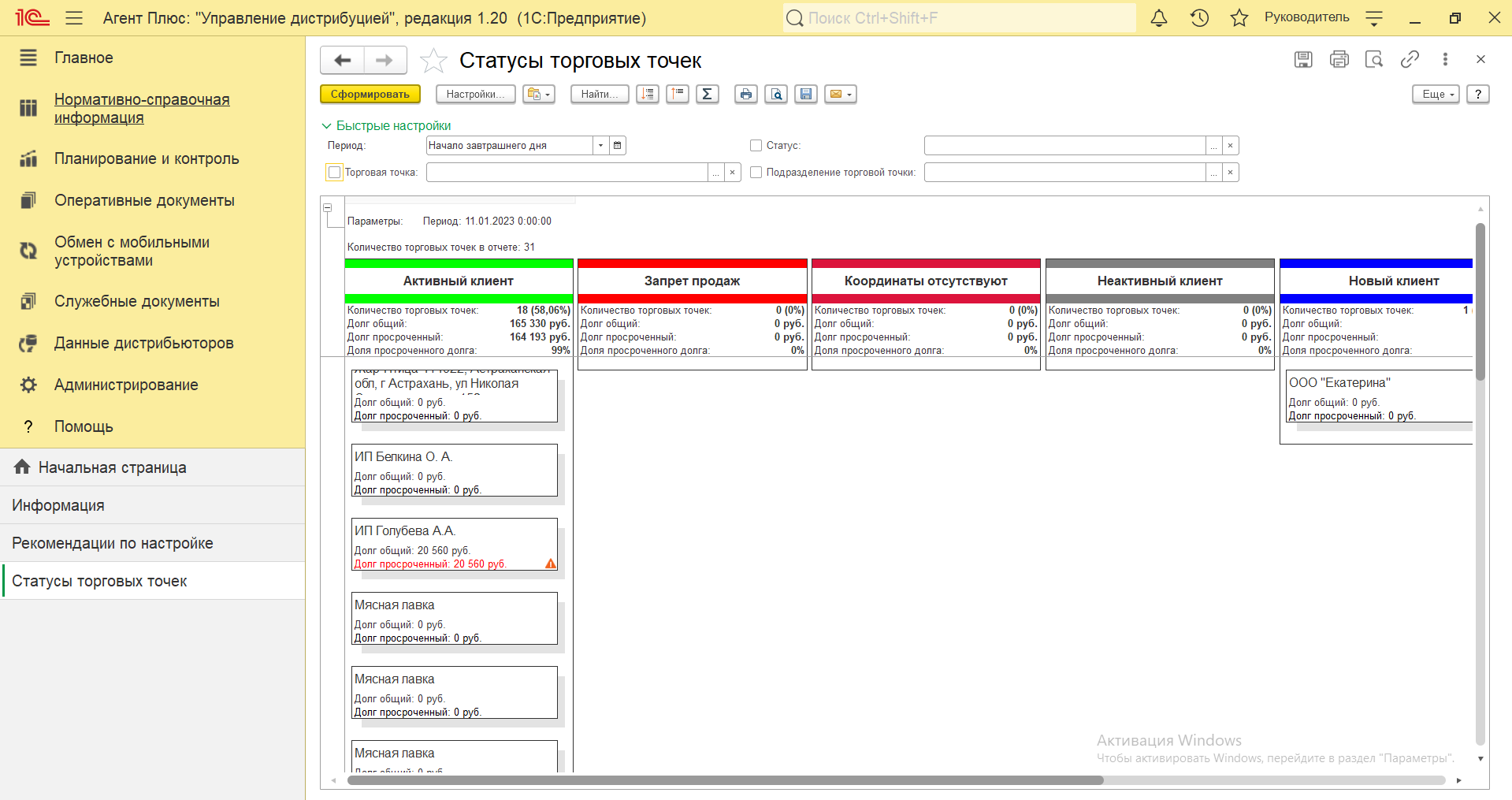Open service settings icon next to Руководитель

click(x=1374, y=18)
